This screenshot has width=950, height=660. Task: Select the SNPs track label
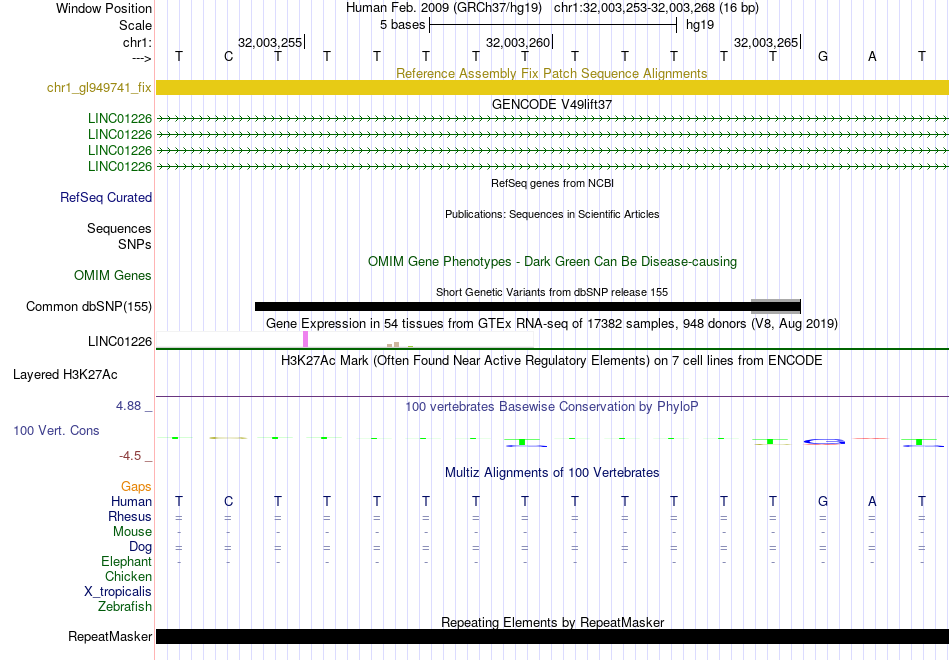tap(135, 244)
